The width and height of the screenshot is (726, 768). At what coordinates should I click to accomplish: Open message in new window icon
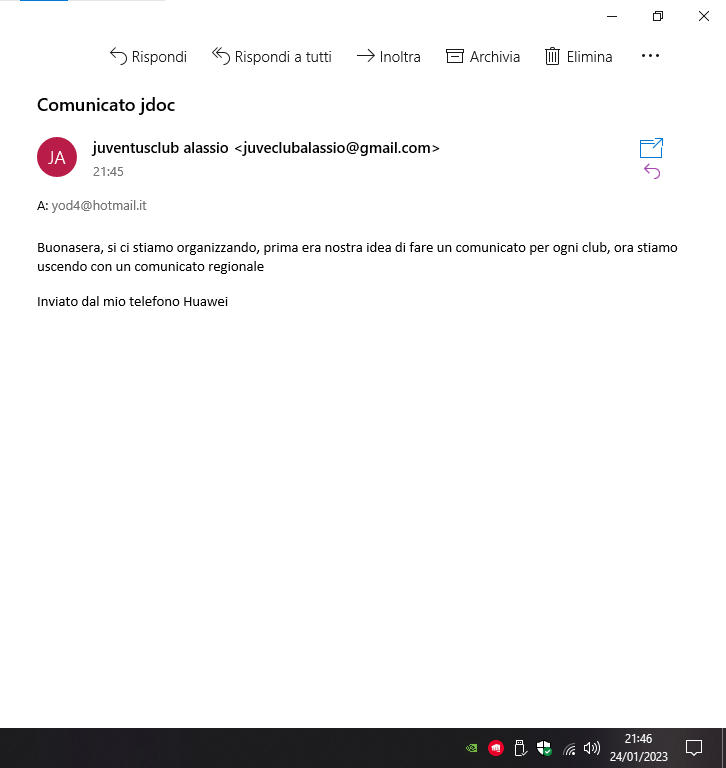pos(652,148)
